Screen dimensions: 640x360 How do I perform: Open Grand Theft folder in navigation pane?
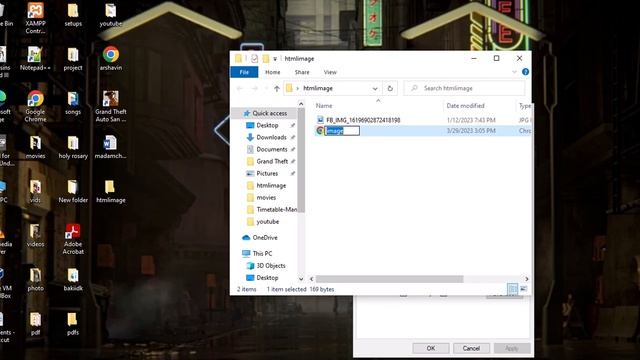point(272,161)
